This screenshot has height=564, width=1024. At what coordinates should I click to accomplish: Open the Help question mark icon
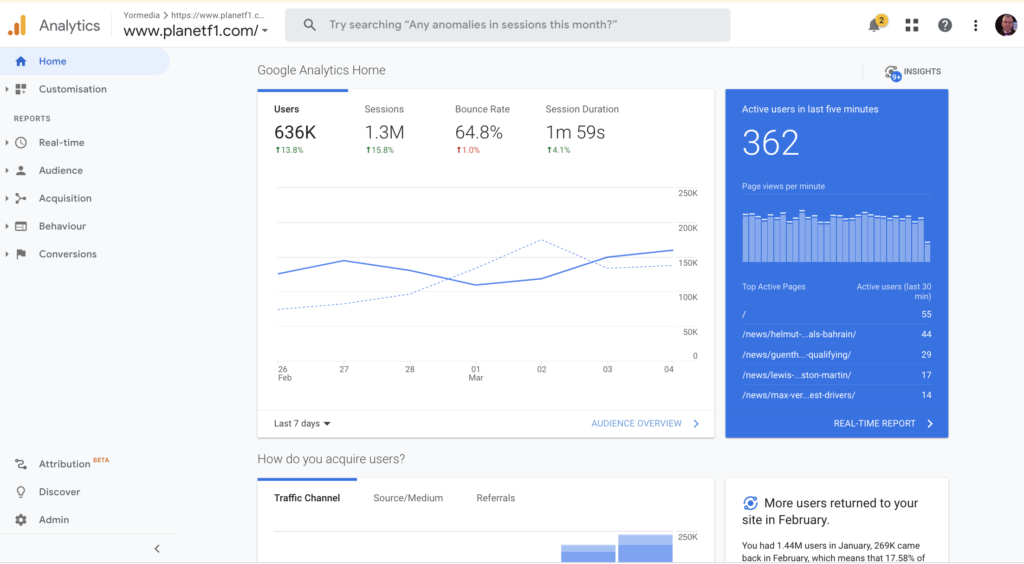[x=944, y=25]
